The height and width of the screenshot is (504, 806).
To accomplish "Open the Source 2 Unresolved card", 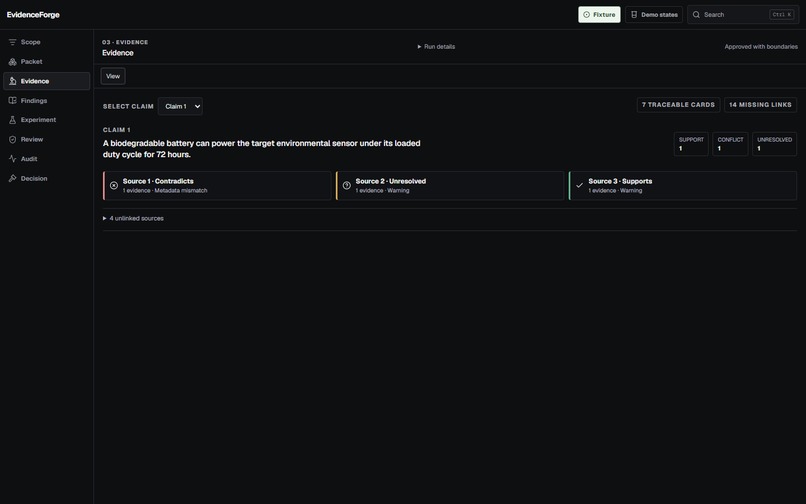I will click(450, 186).
